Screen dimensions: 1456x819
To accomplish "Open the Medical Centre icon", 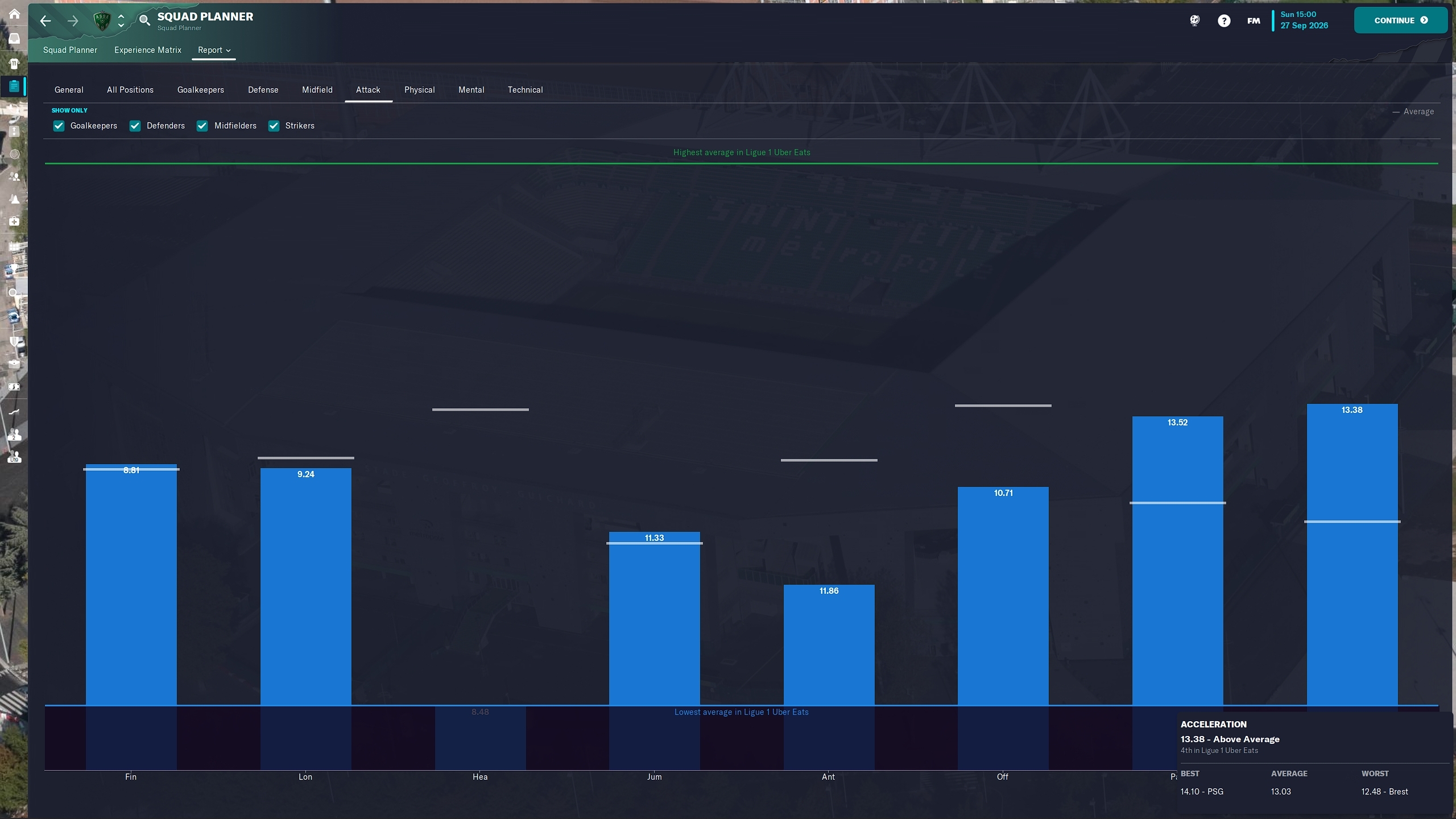I will pyautogui.click(x=14, y=221).
